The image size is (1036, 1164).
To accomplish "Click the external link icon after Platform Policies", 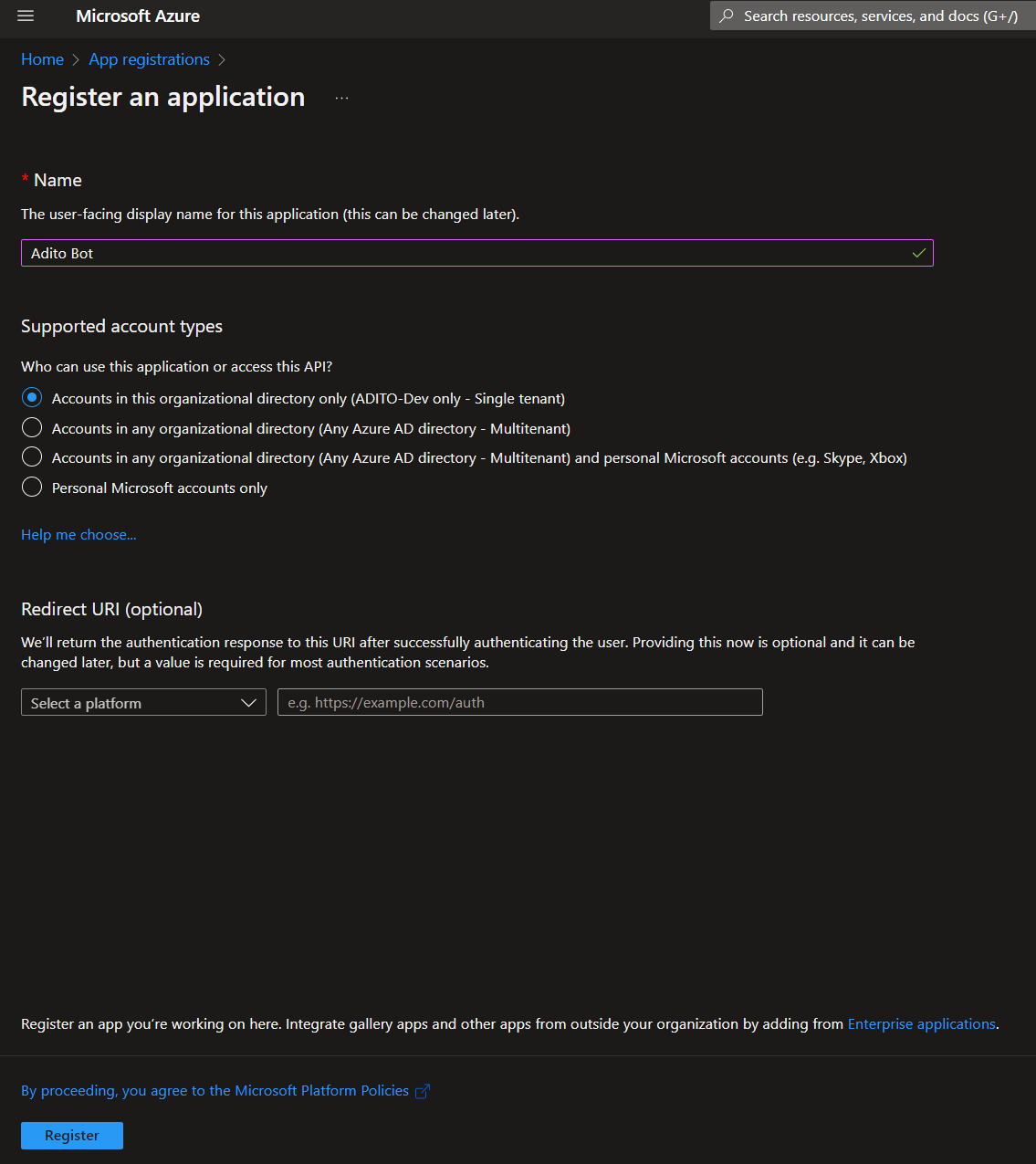I will [x=423, y=1091].
